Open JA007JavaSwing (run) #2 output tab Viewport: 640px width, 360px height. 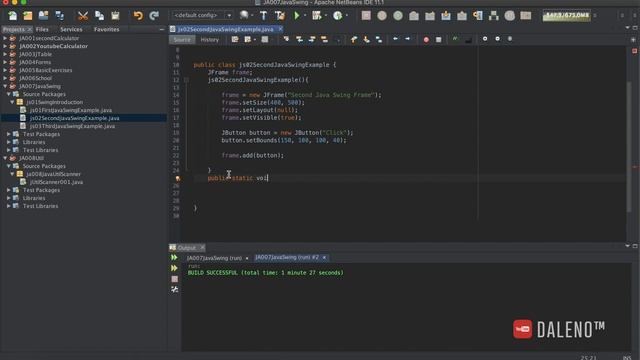(x=287, y=258)
